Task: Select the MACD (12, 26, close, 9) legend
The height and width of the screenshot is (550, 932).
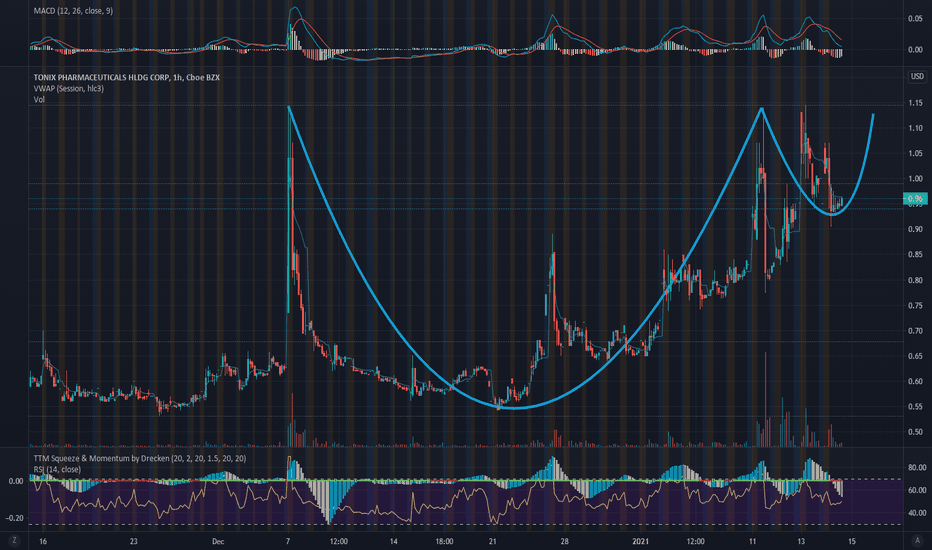Action: click(73, 11)
